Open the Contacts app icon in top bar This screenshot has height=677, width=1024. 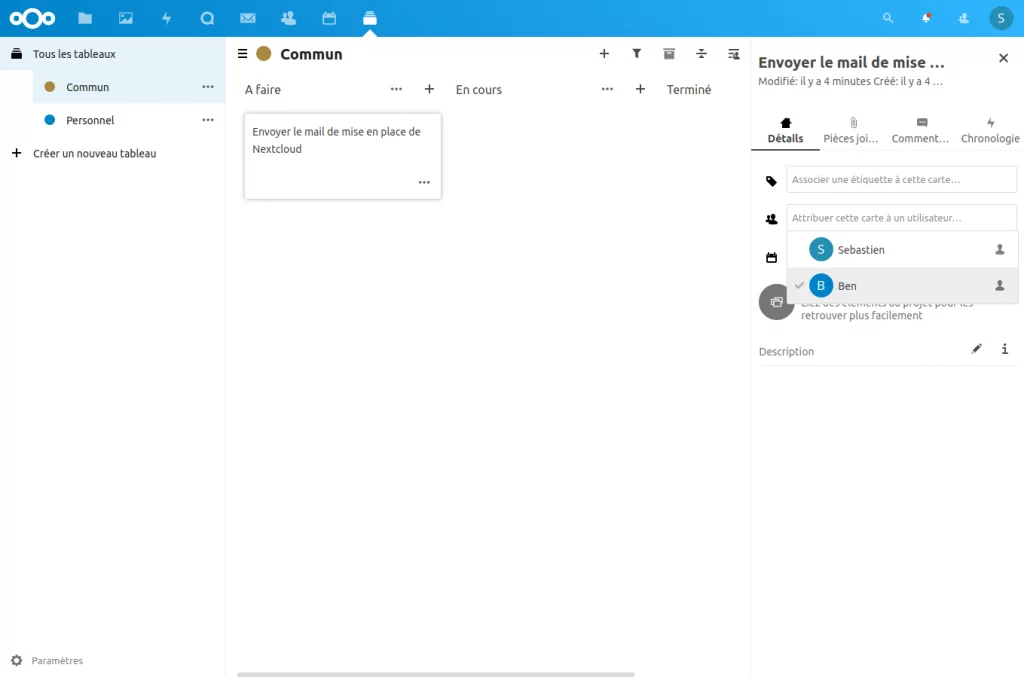point(288,18)
